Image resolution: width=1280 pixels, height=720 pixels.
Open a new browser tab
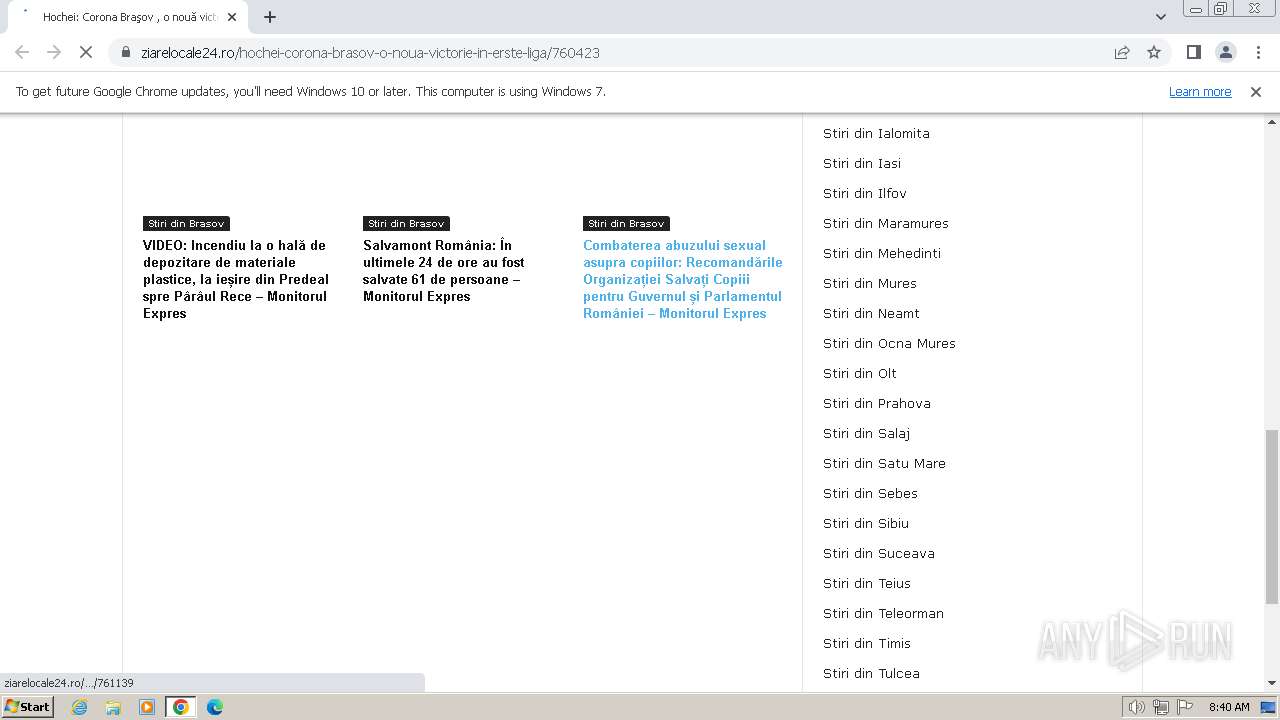click(269, 17)
